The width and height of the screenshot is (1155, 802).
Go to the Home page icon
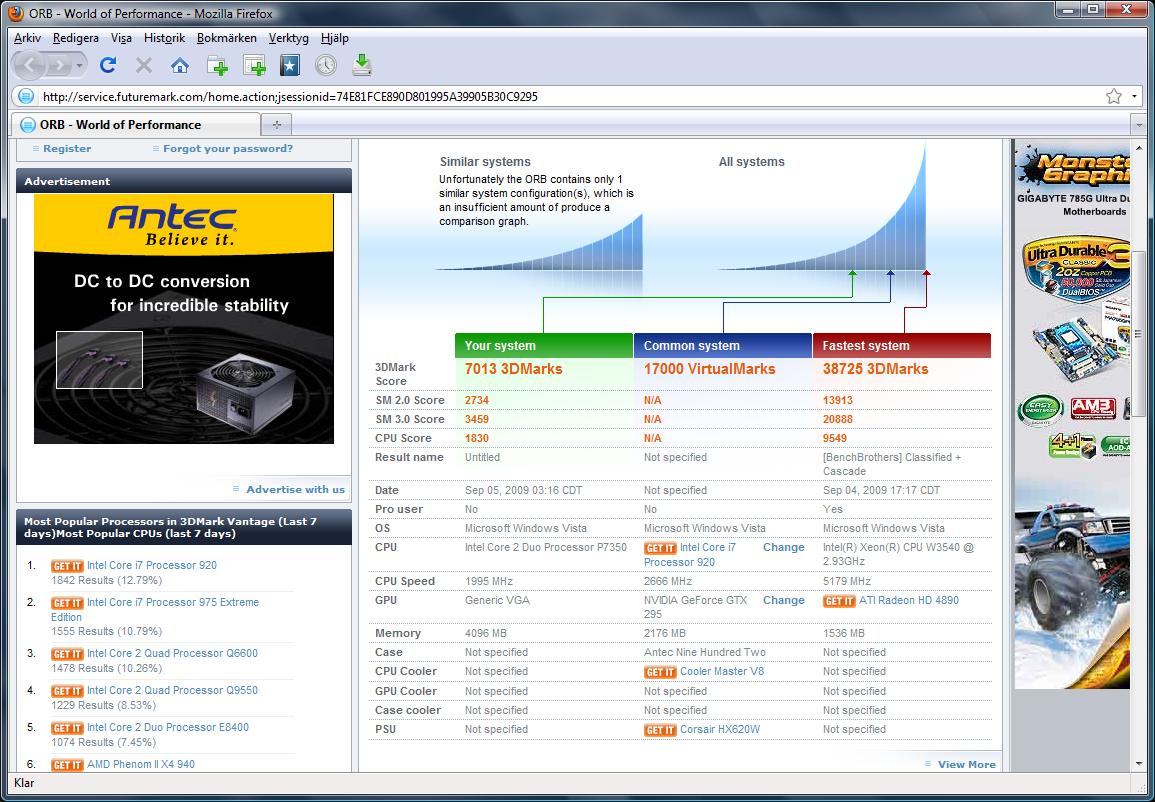click(x=180, y=66)
